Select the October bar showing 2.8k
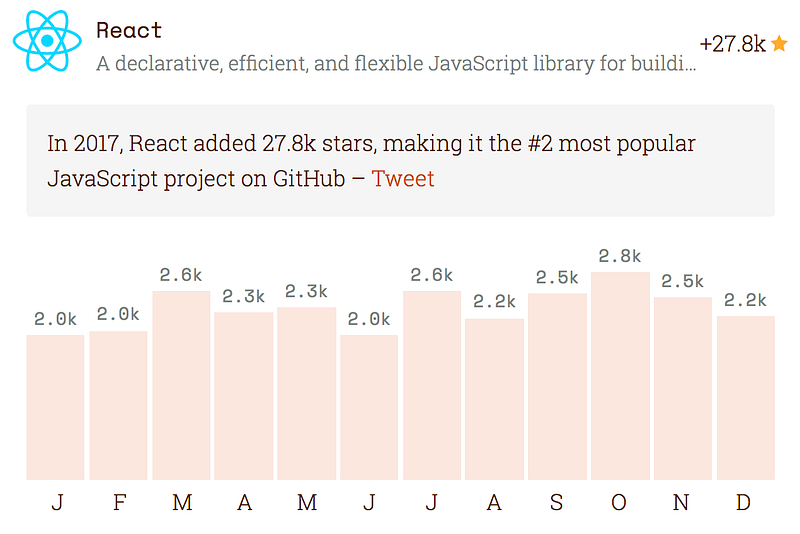Image resolution: width=800 pixels, height=534 pixels. click(x=620, y=376)
